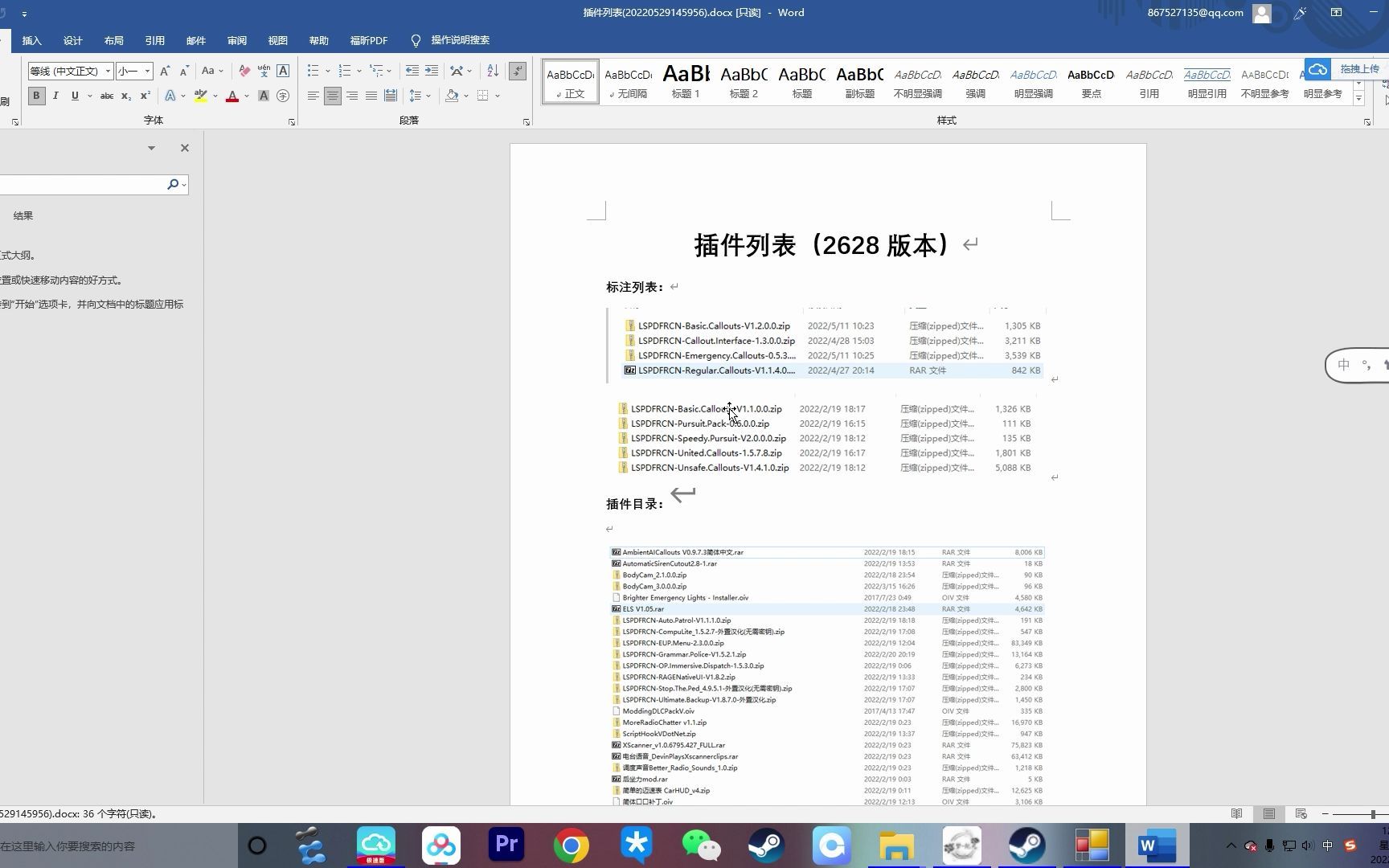Viewport: 1389px width, 868px height.
Task: Open line spacing dropdown
Action: pyautogui.click(x=420, y=96)
